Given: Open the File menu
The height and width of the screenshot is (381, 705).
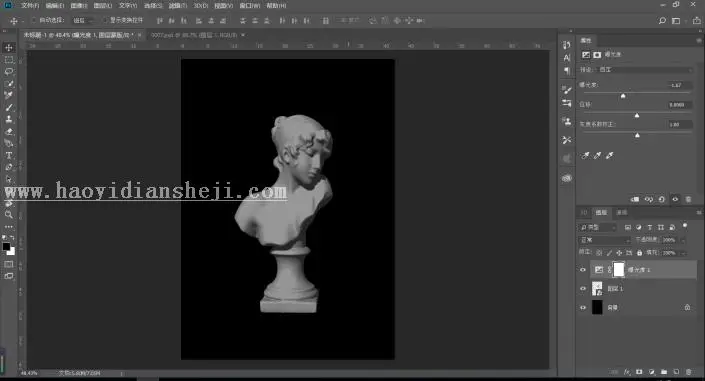Looking at the screenshot, I should tap(30, 5).
